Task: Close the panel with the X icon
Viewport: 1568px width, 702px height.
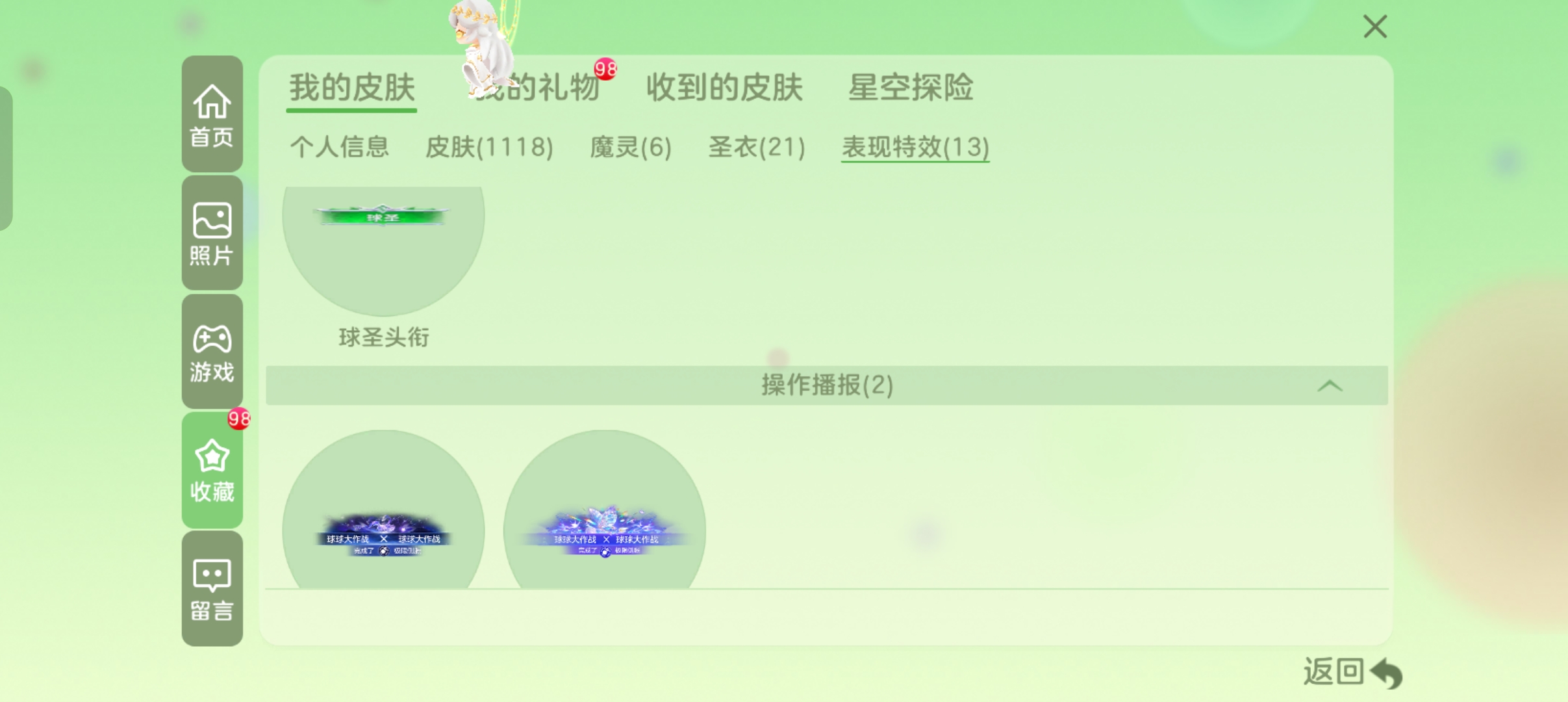Action: pos(1375,27)
